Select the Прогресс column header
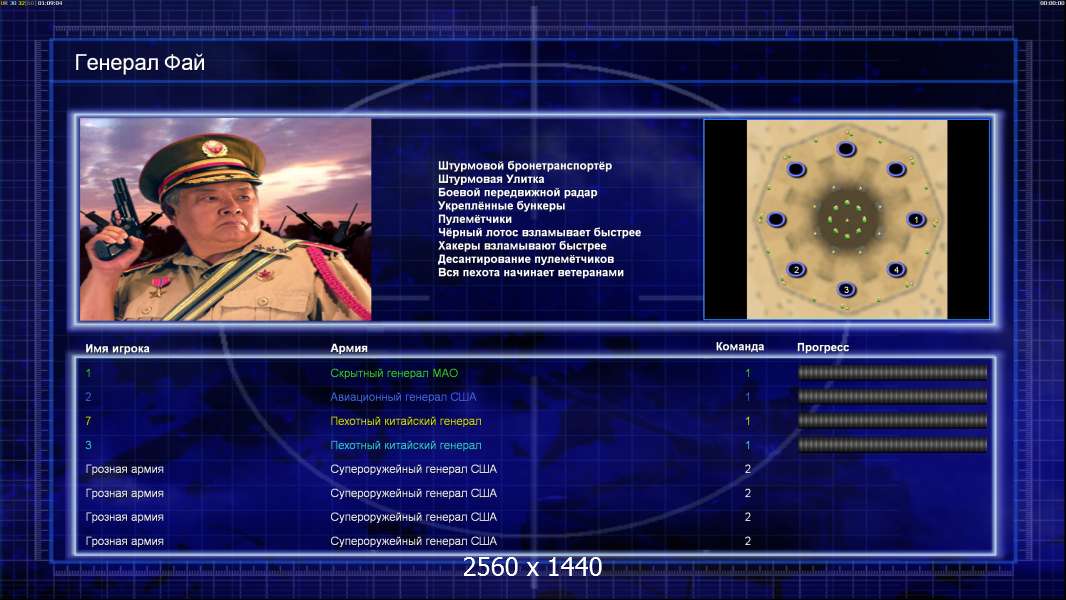 [x=822, y=347]
